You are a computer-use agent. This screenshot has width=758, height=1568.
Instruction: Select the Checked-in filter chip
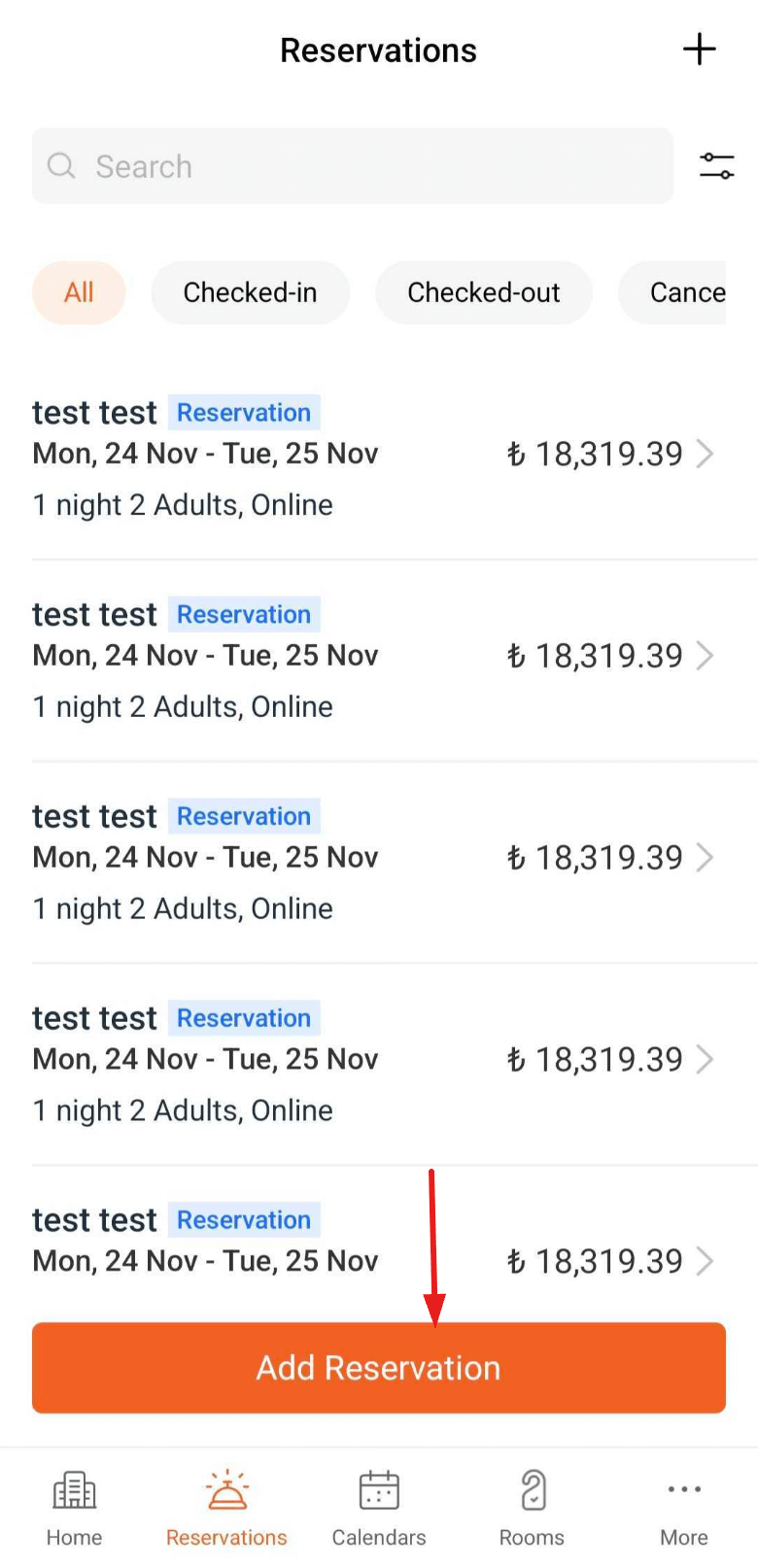(250, 292)
